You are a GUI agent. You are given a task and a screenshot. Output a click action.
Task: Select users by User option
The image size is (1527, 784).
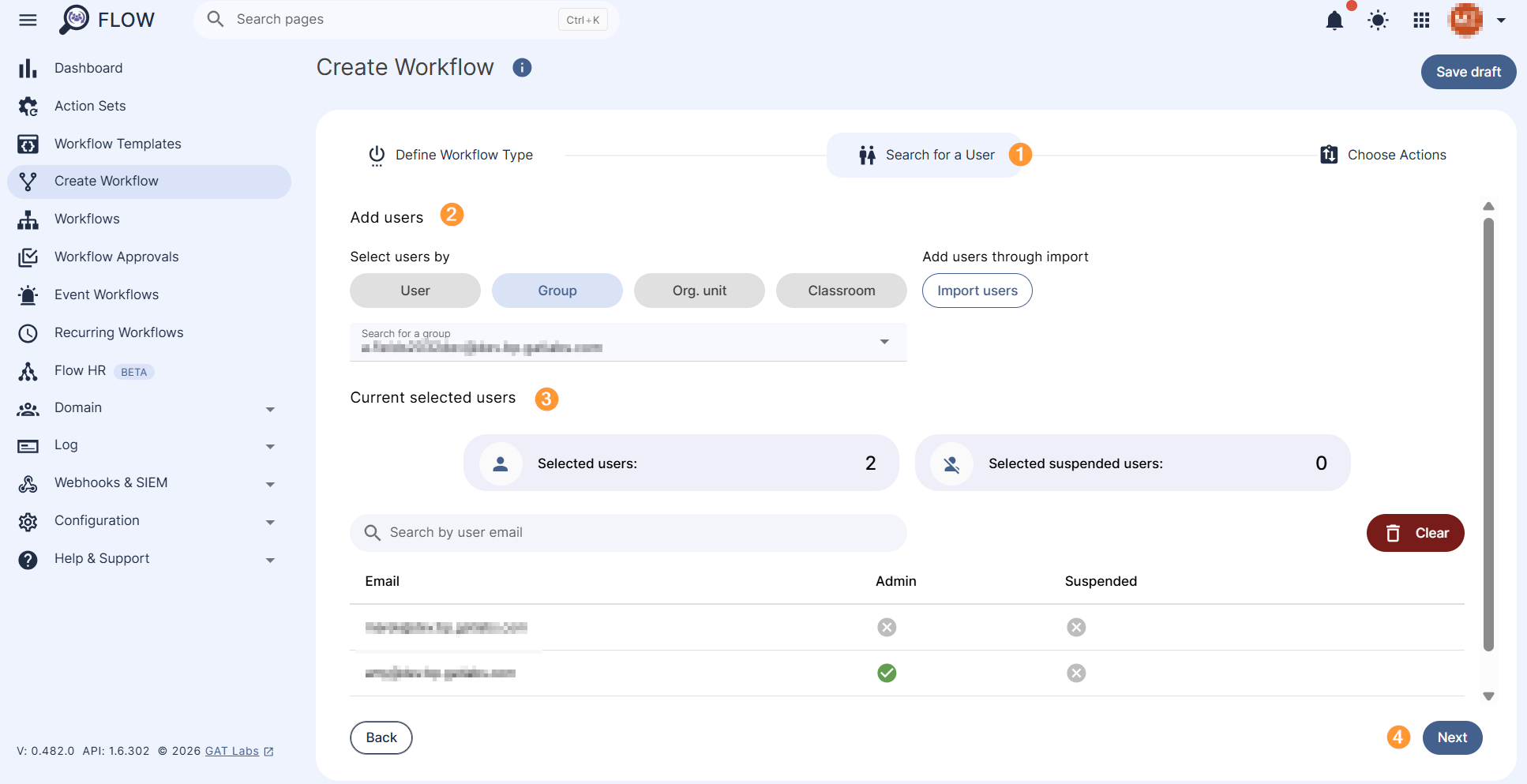point(415,291)
